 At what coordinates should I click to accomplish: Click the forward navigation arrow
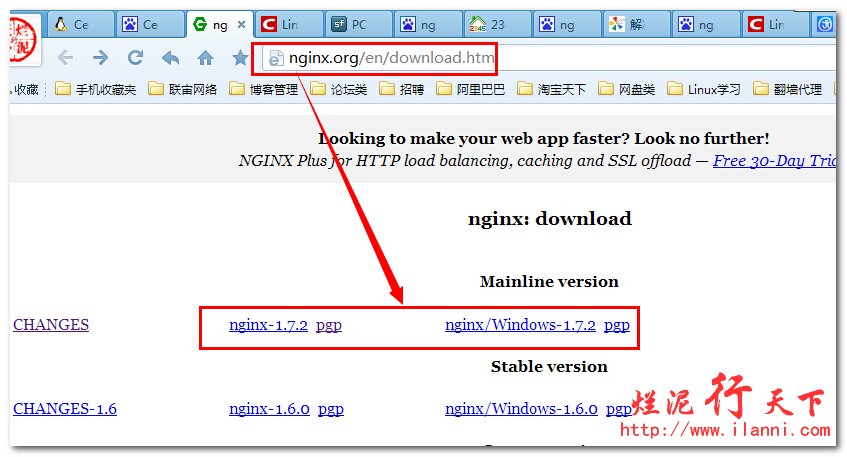[x=100, y=58]
